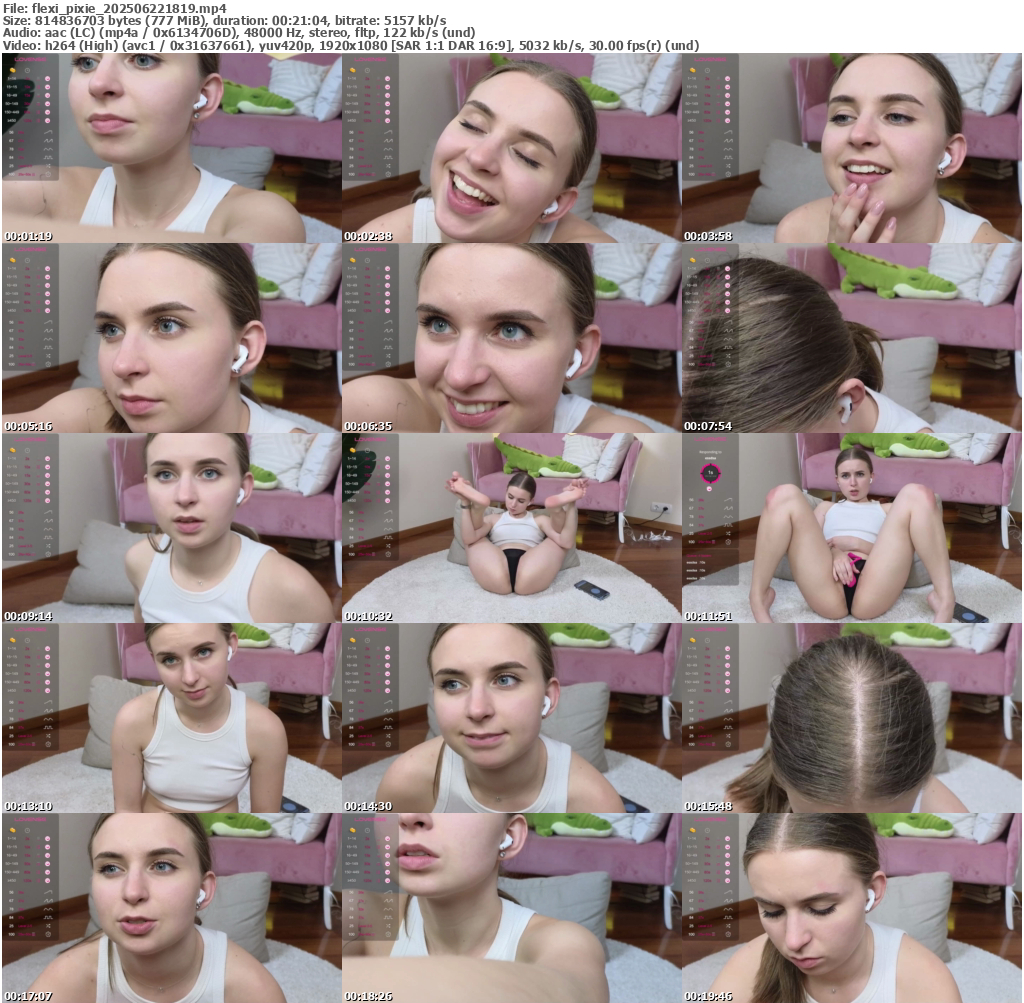Image resolution: width=1024 pixels, height=1003 pixels.
Task: Open the thumbnail timestamped 00:01:19
Action: (171, 148)
